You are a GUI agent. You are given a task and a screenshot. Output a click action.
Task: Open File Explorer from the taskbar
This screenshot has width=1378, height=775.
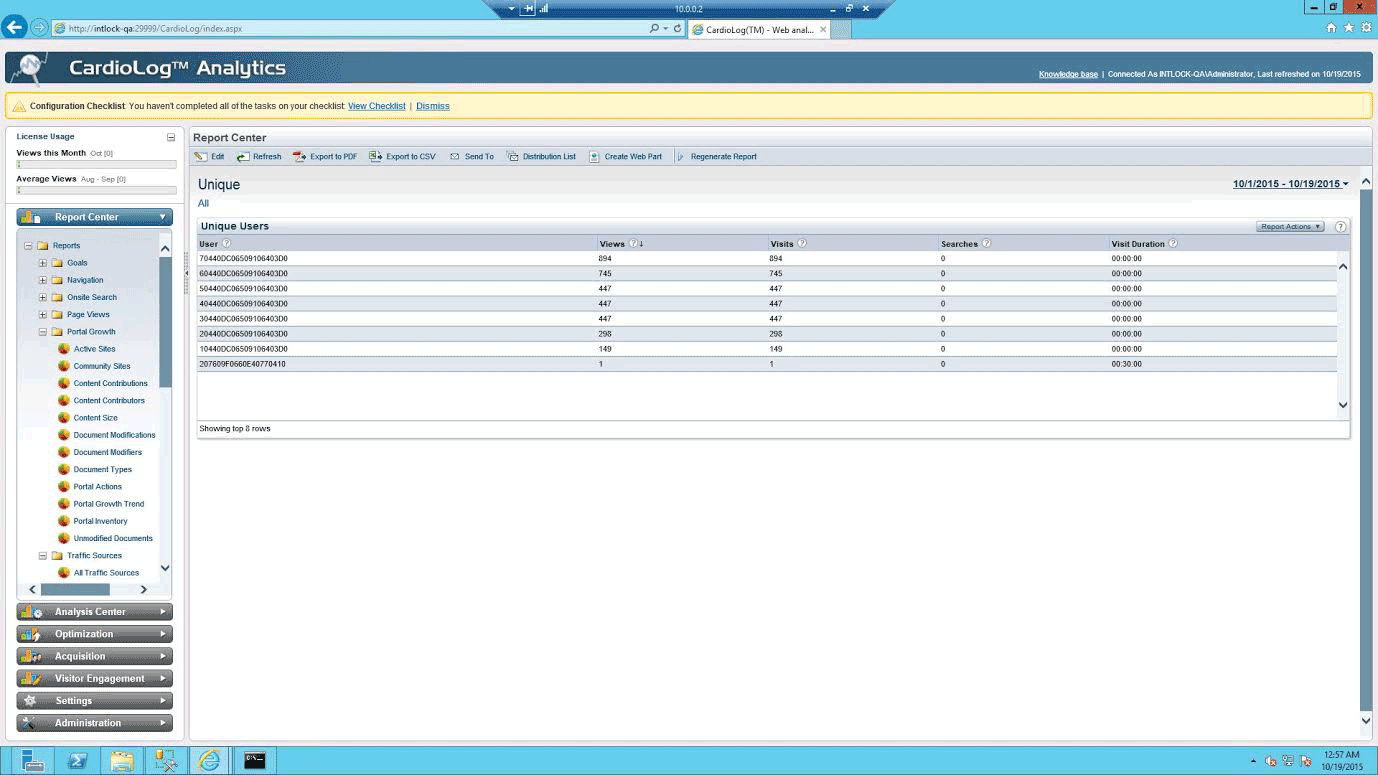tap(122, 760)
